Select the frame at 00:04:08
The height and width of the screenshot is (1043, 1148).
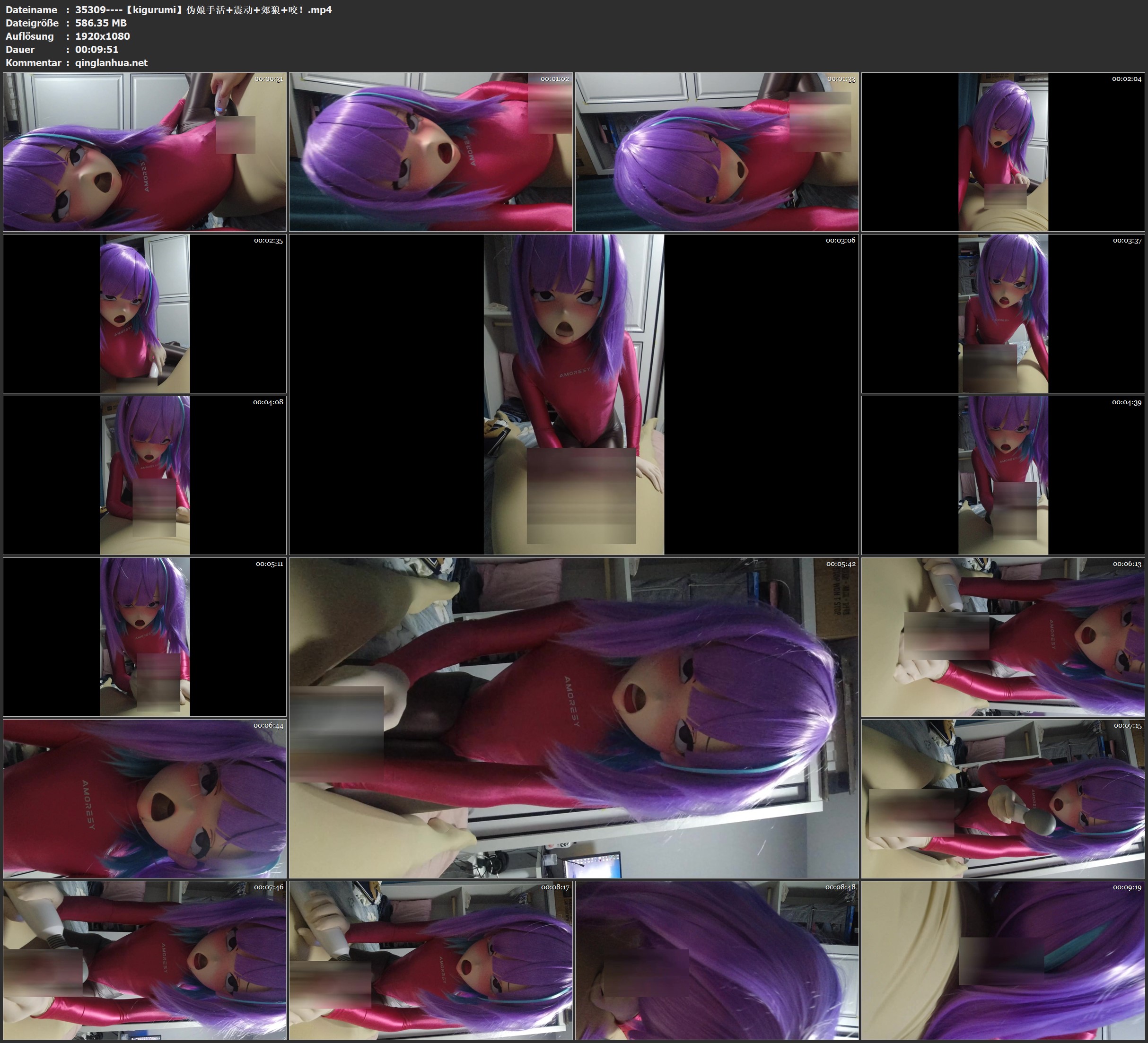pyautogui.click(x=145, y=475)
